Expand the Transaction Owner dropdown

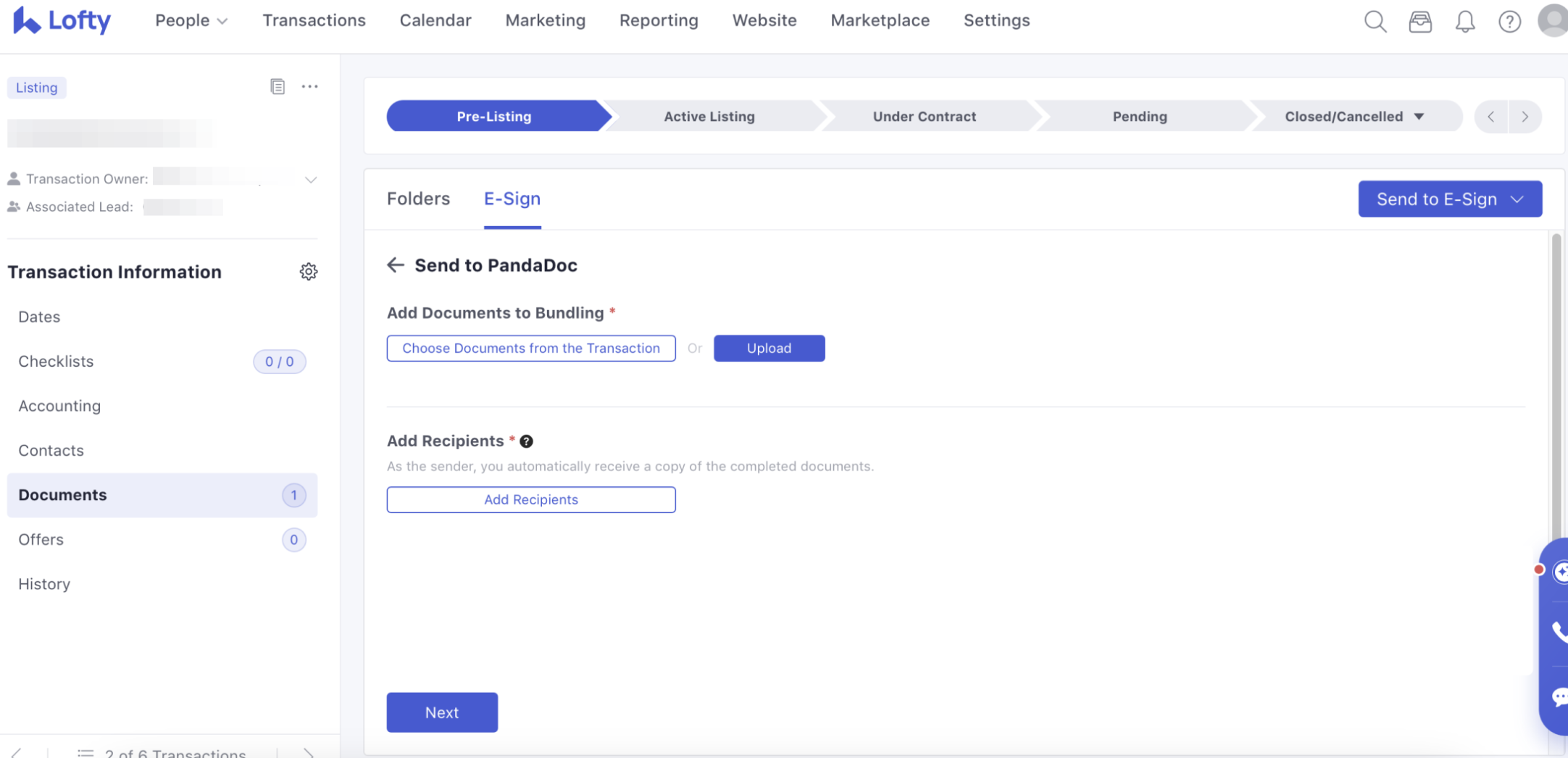coord(310,179)
